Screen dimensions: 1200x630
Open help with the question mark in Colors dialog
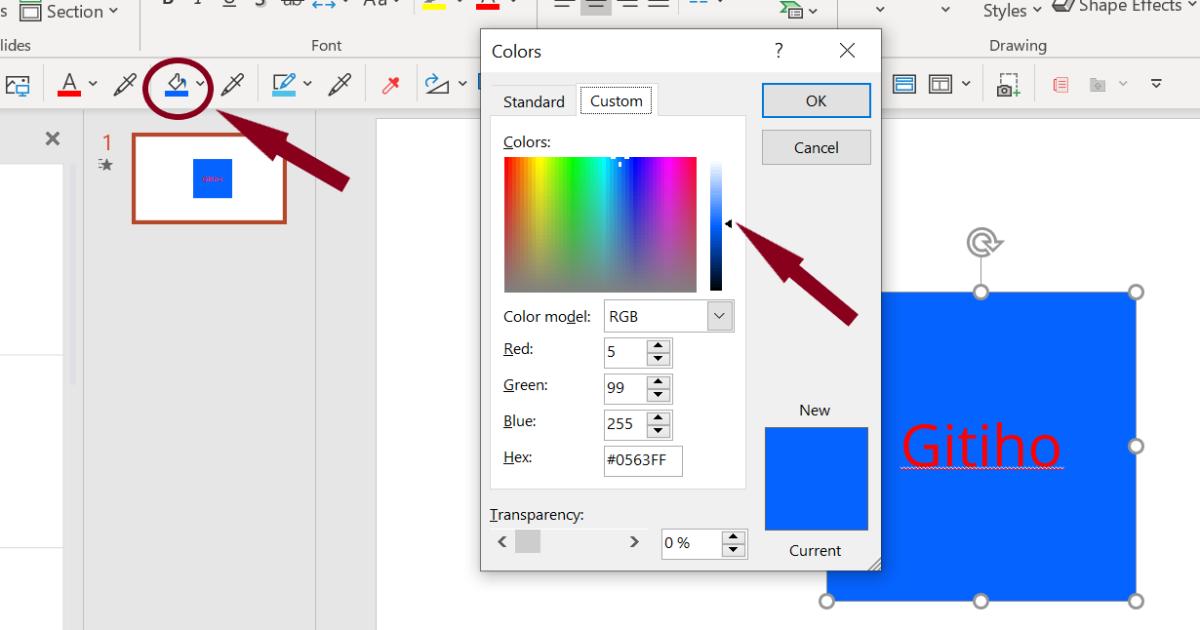pyautogui.click(x=779, y=51)
